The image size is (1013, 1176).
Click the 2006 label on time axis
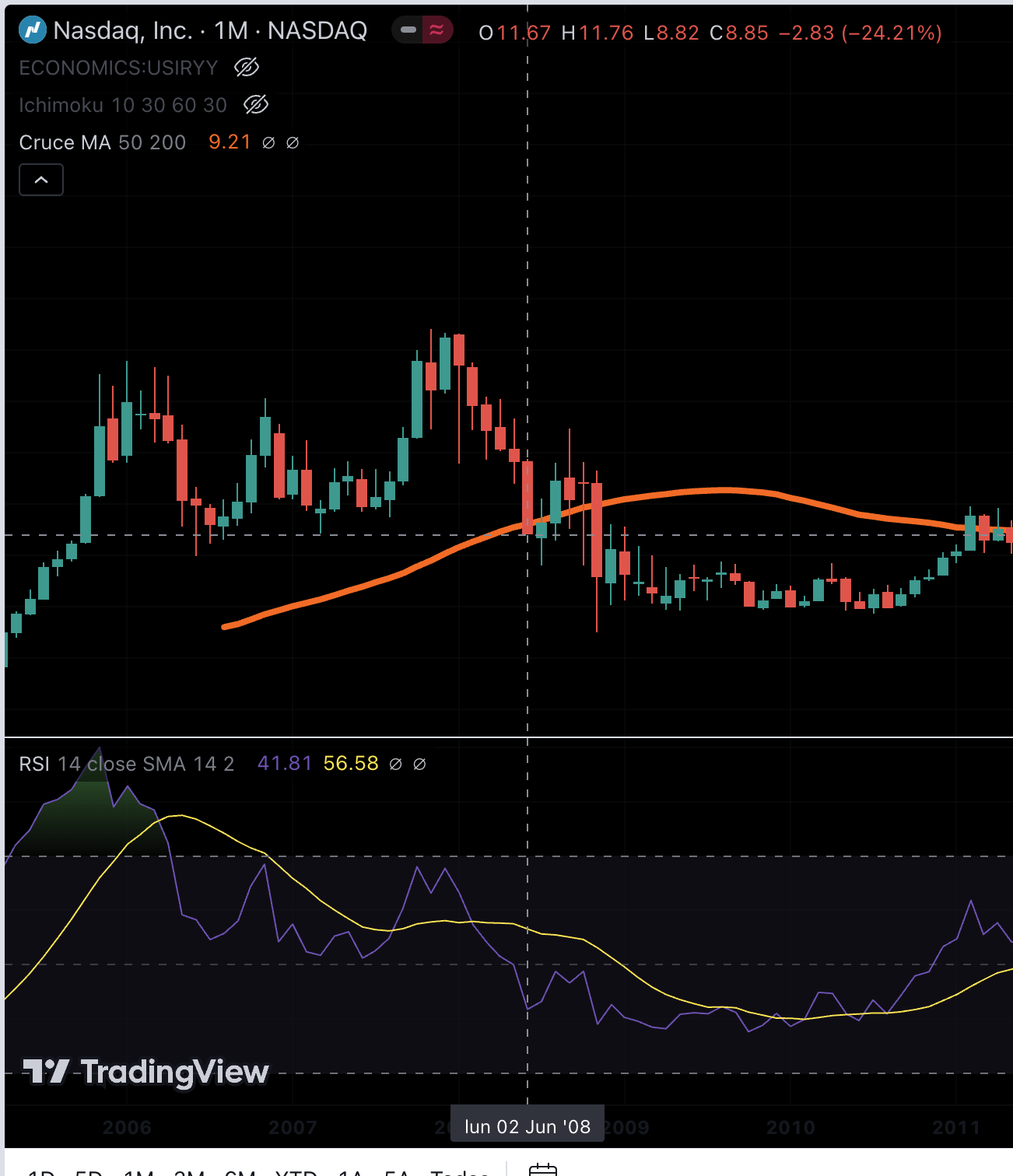[x=127, y=1127]
